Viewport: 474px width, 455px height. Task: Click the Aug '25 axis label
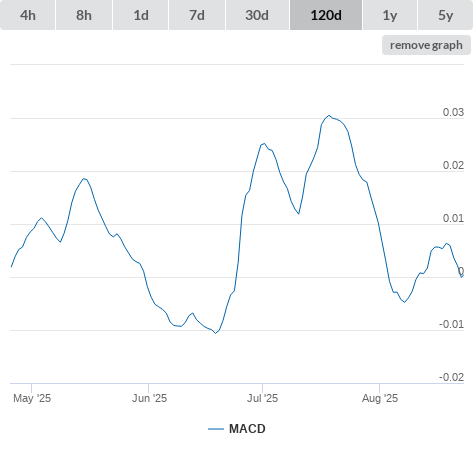click(380, 398)
